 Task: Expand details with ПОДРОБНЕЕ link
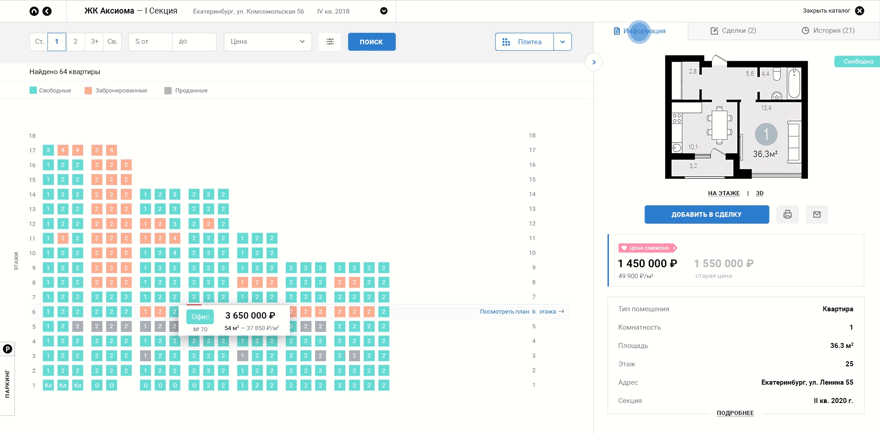(735, 413)
